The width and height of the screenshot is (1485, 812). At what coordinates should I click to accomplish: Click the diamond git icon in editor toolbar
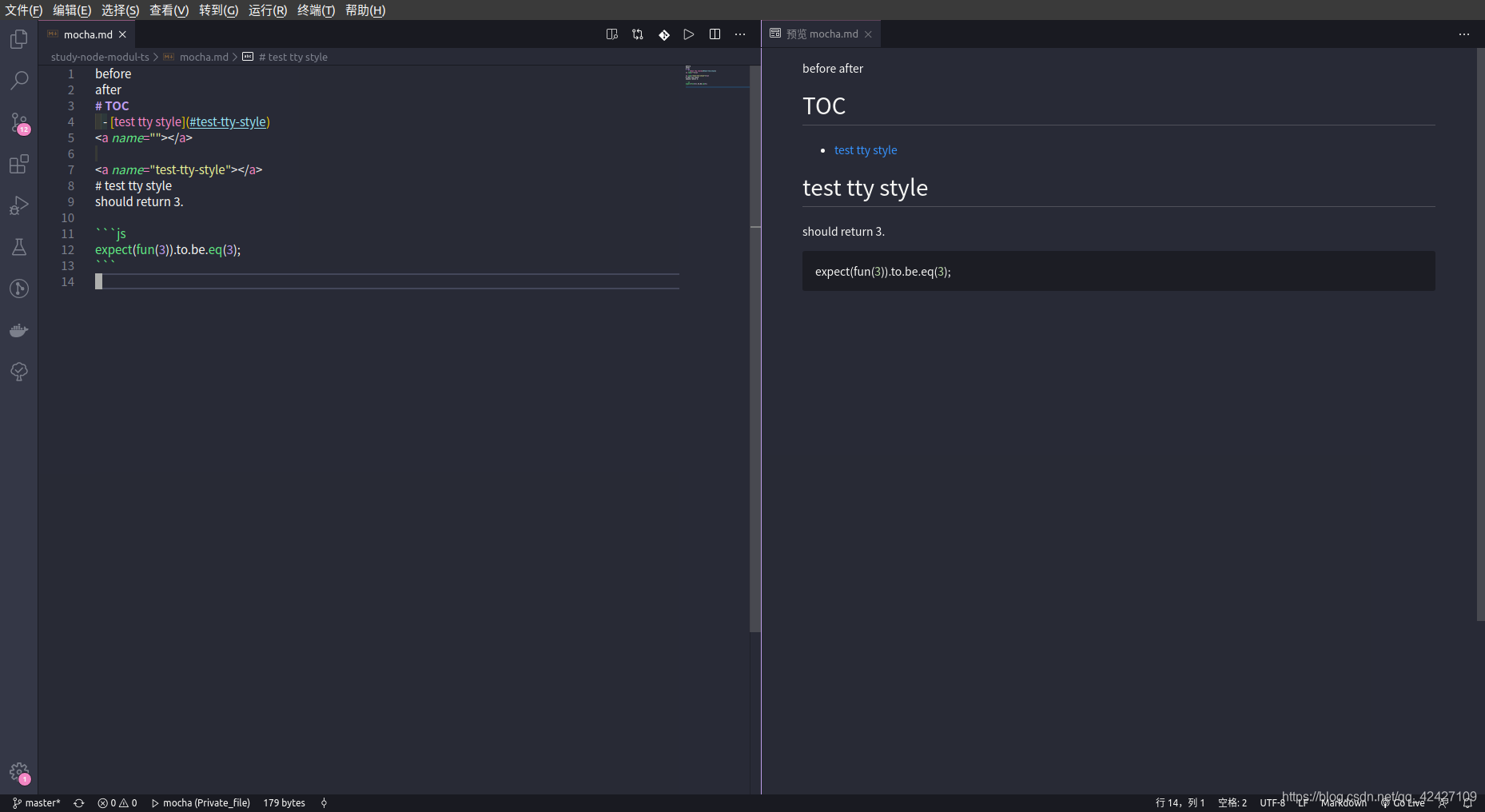(x=664, y=34)
